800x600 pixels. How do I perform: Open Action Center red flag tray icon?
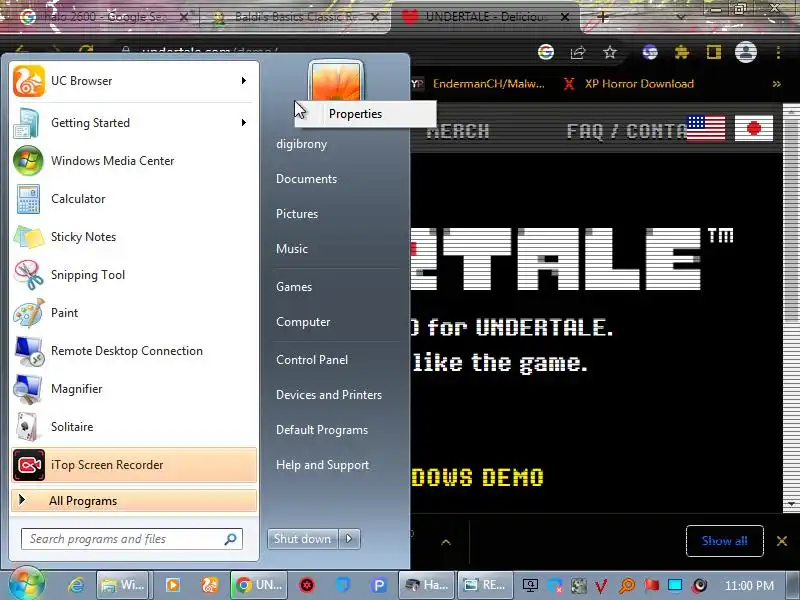(x=651, y=585)
